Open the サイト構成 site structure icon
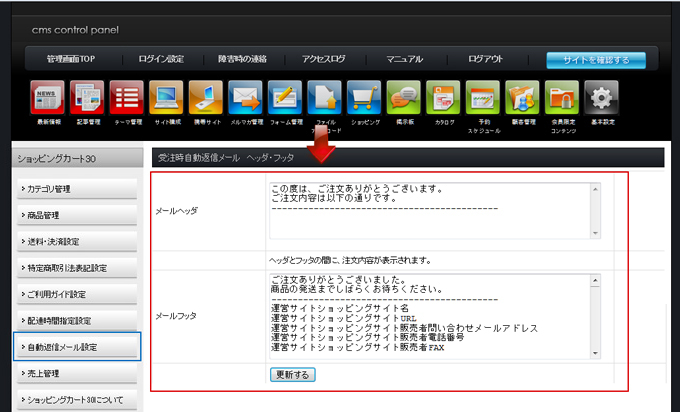 (166, 98)
